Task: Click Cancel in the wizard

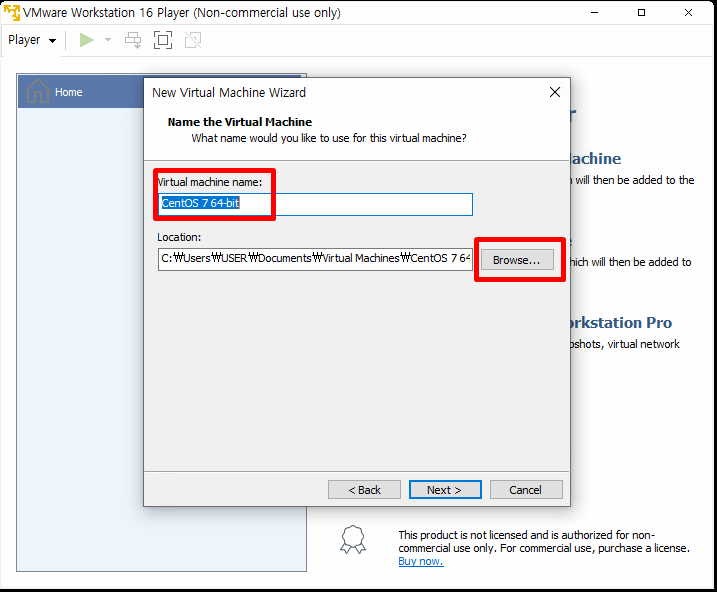Action: 526,490
